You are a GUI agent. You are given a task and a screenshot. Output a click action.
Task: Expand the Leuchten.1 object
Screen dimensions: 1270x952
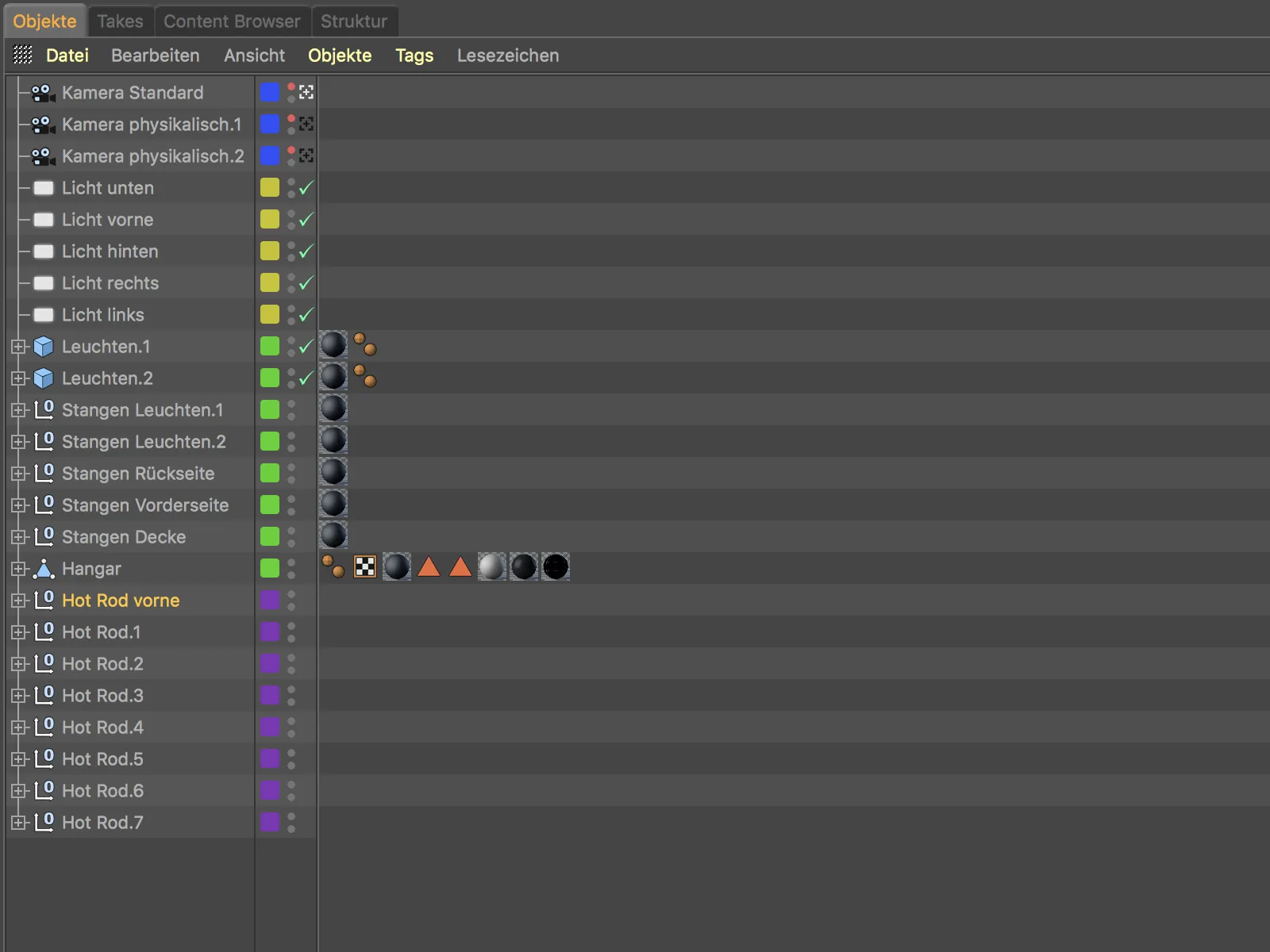coord(18,347)
